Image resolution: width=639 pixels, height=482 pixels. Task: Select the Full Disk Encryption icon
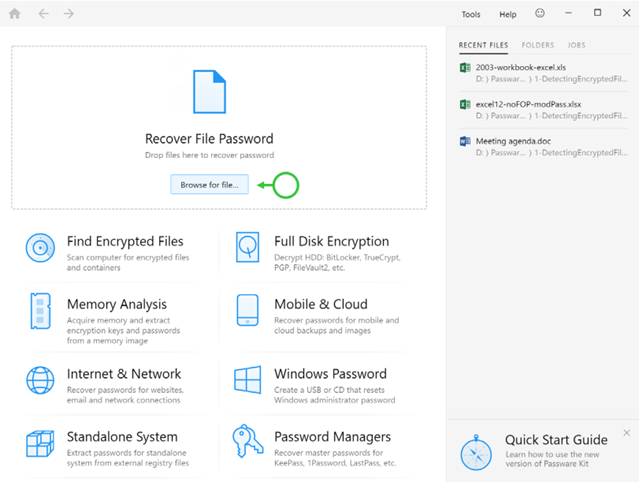(x=248, y=247)
